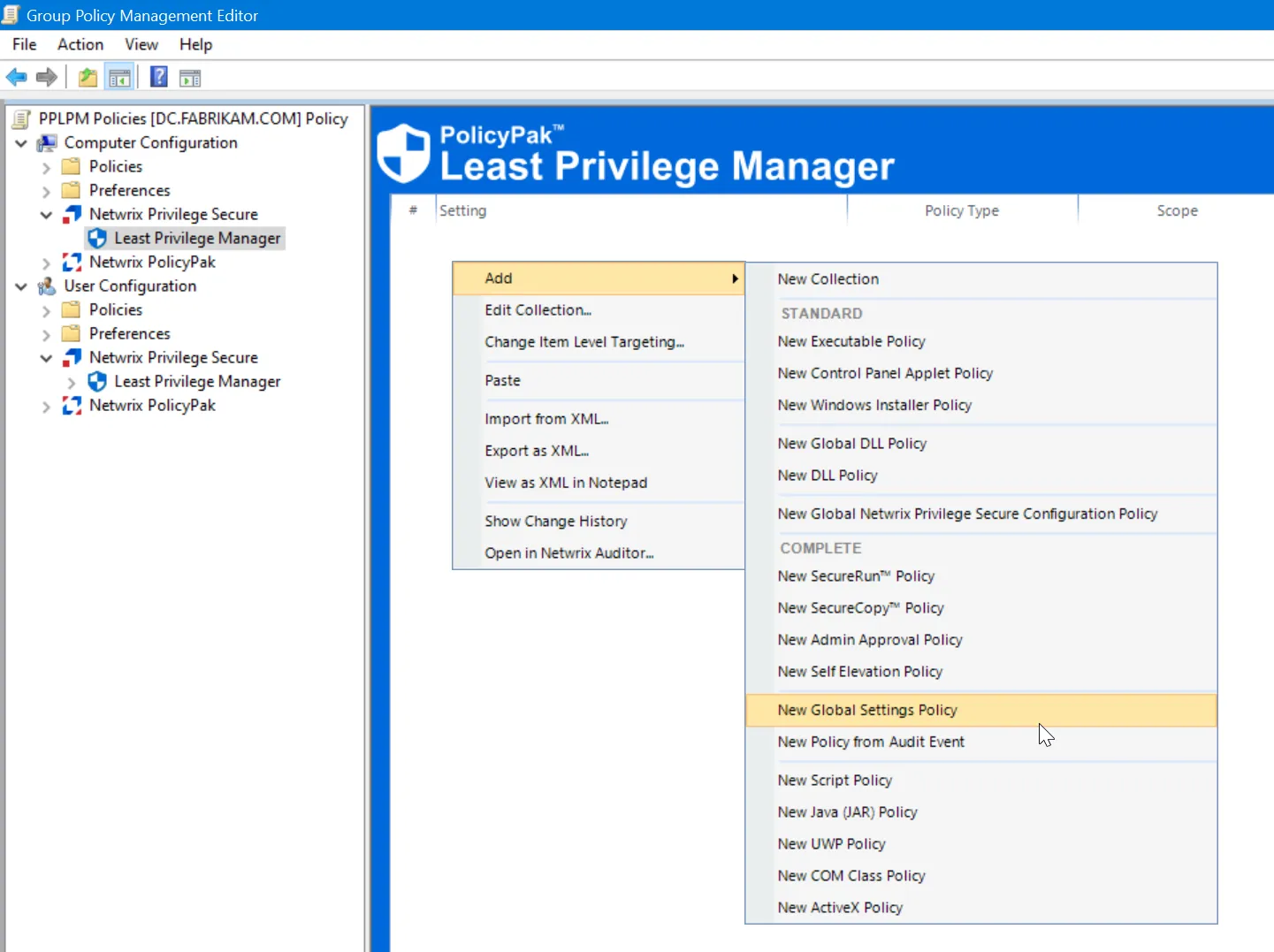Image resolution: width=1274 pixels, height=952 pixels.
Task: Expand the Policies folder under Computer Configuration
Action: [46, 166]
